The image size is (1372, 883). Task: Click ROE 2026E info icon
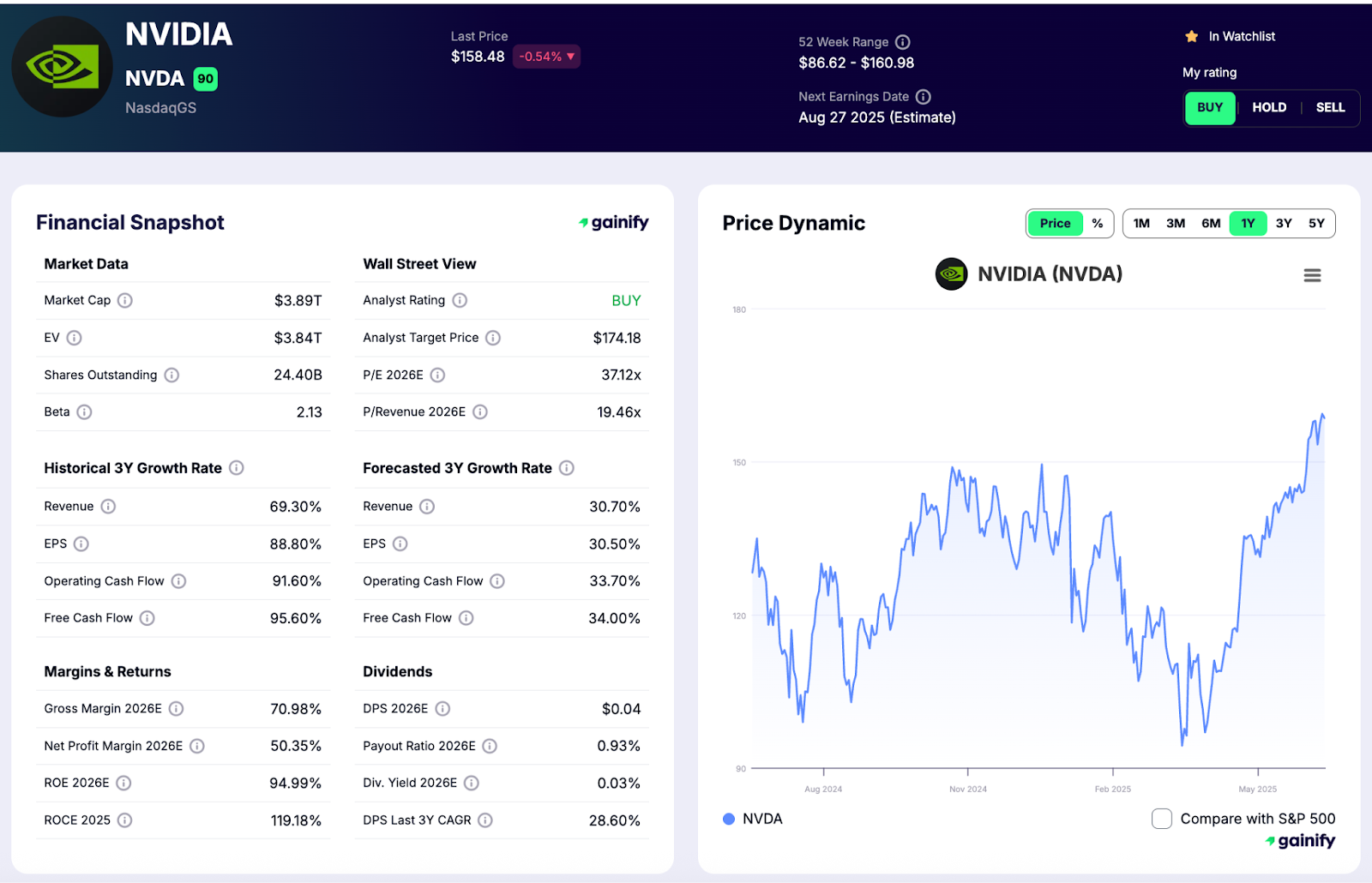click(123, 783)
